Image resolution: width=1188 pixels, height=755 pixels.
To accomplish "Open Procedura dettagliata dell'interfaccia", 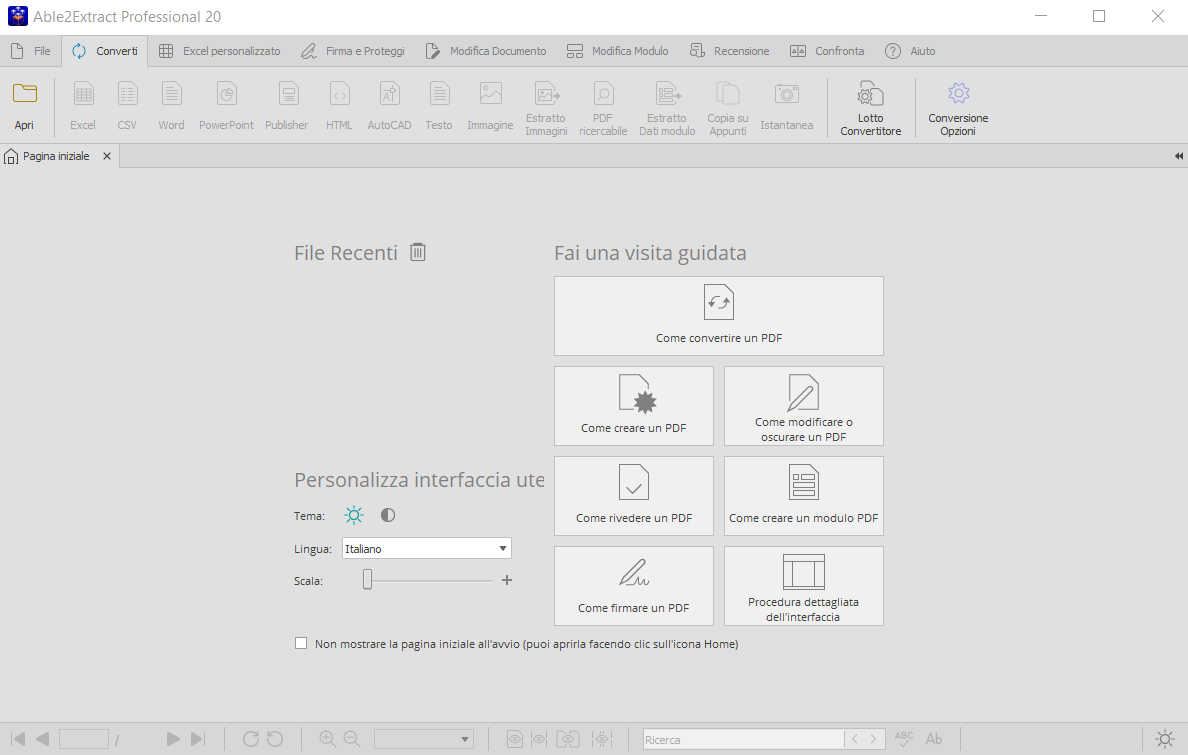I will click(x=804, y=586).
